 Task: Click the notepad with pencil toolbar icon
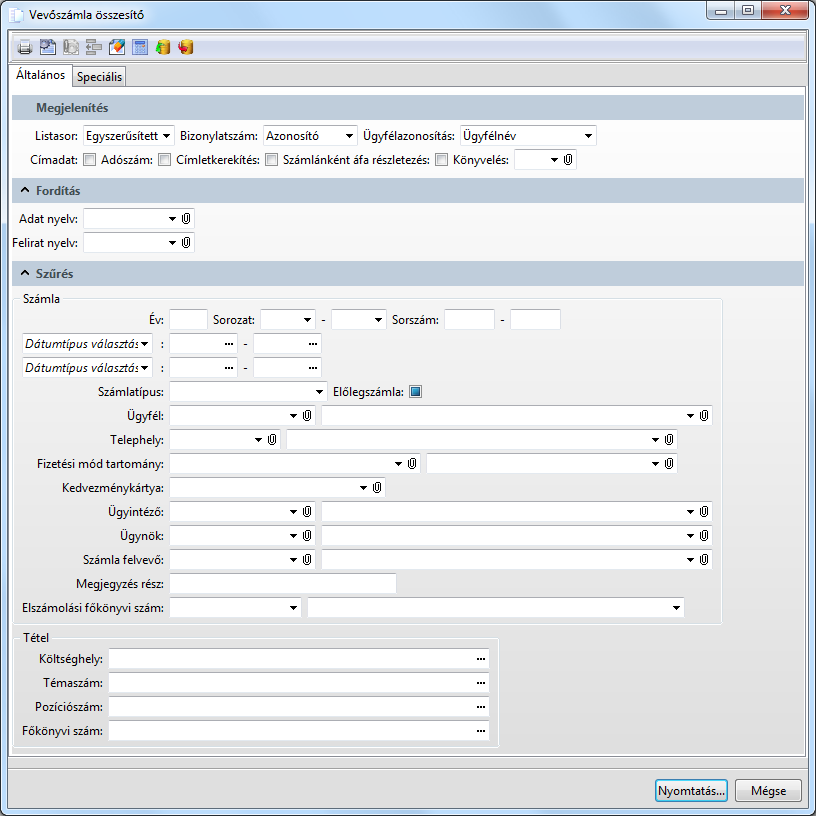click(x=117, y=47)
